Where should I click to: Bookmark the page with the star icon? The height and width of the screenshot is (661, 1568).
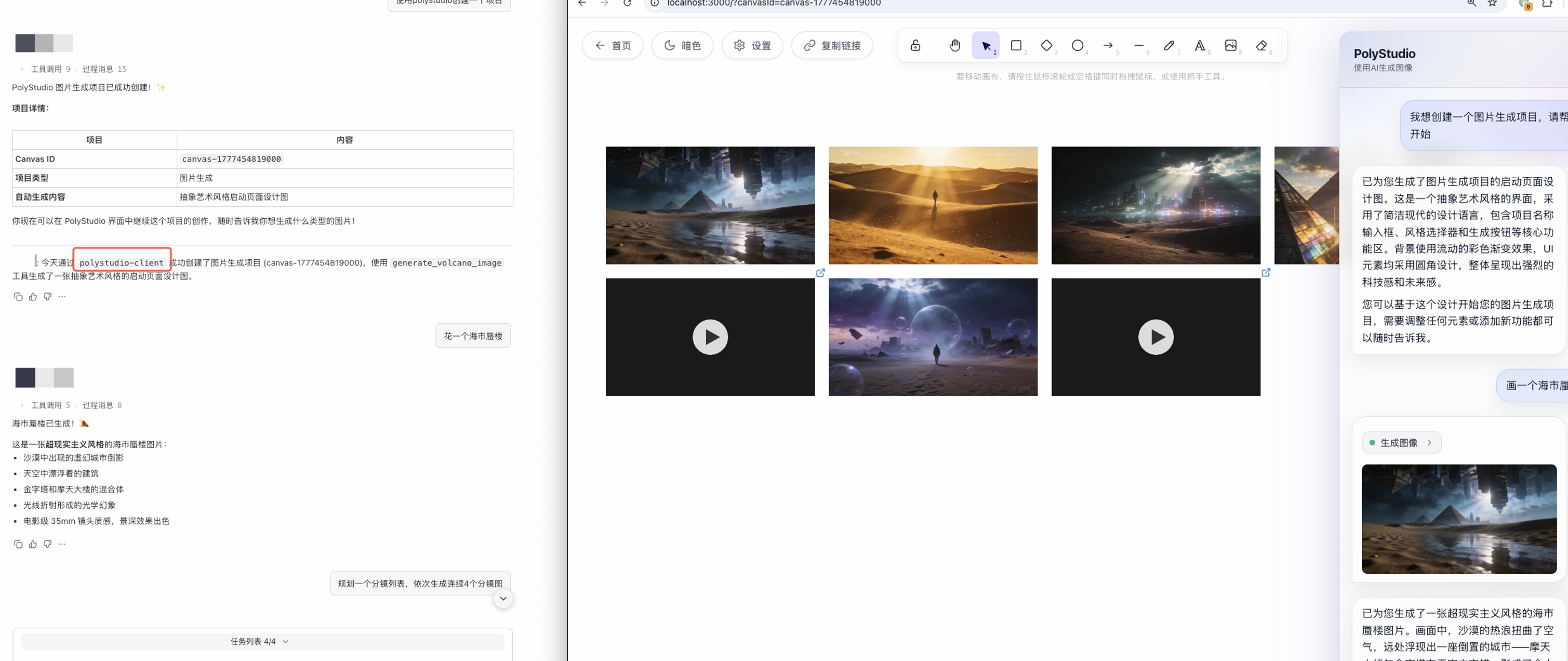[x=1492, y=3]
